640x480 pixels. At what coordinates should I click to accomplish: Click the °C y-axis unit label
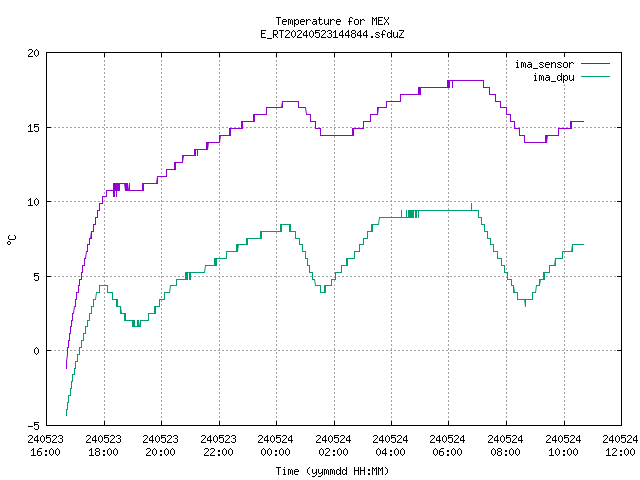[11, 240]
